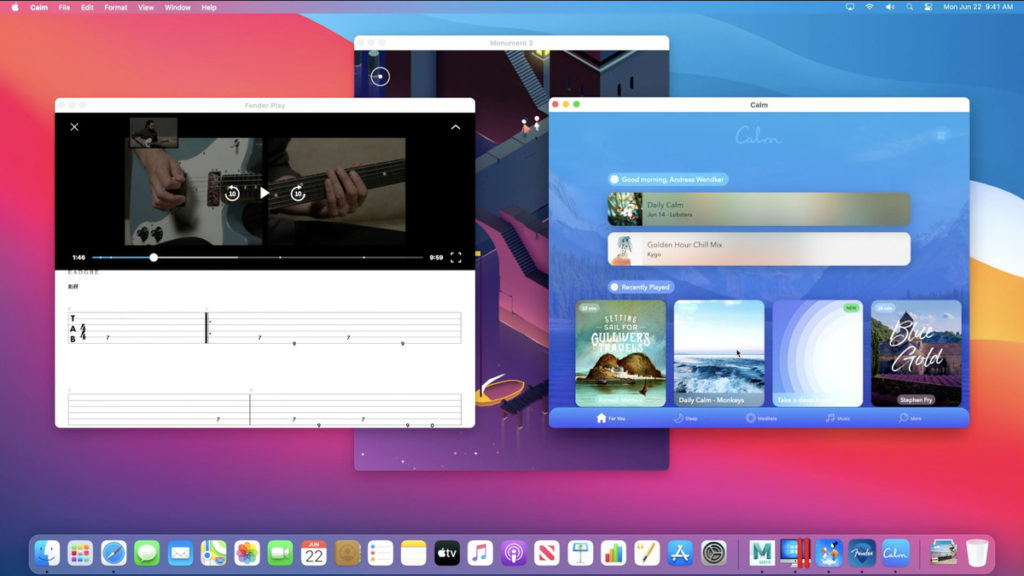The height and width of the screenshot is (576, 1024).
Task: Click the instructor picture-in-picture thumbnail
Action: pyautogui.click(x=153, y=133)
